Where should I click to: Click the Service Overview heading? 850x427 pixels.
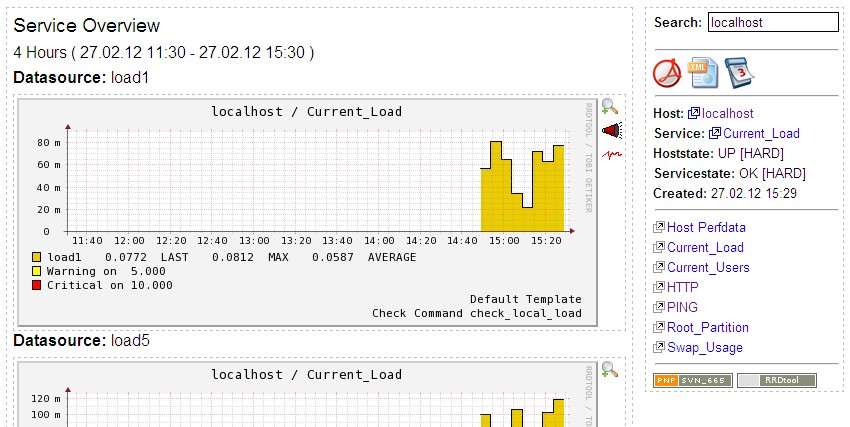pyautogui.click(x=87, y=25)
